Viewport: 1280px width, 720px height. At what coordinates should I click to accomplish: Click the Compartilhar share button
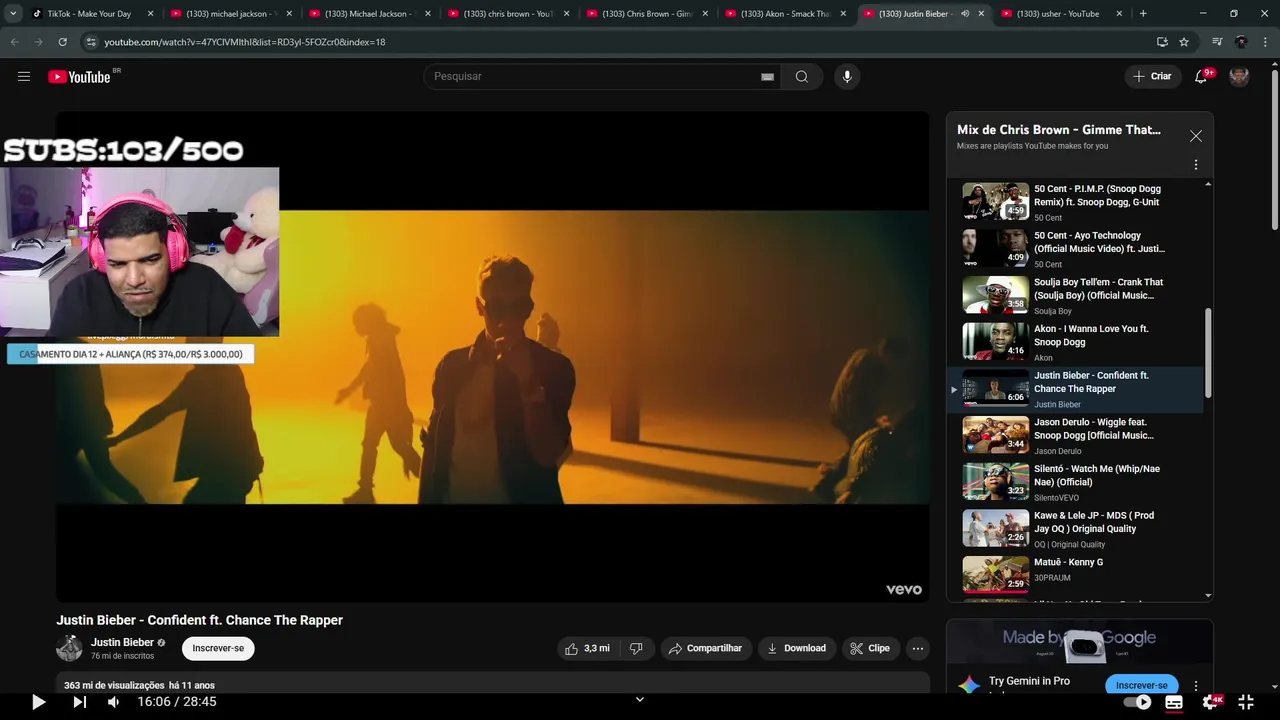tap(706, 648)
